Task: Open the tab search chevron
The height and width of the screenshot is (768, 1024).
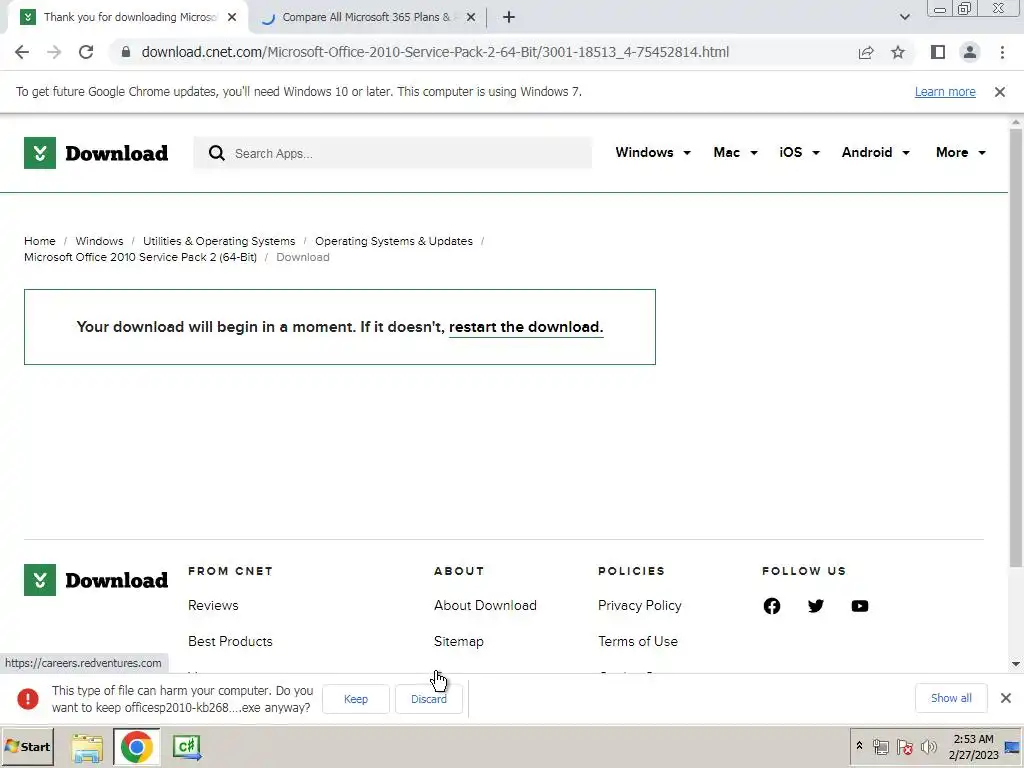Action: click(904, 18)
